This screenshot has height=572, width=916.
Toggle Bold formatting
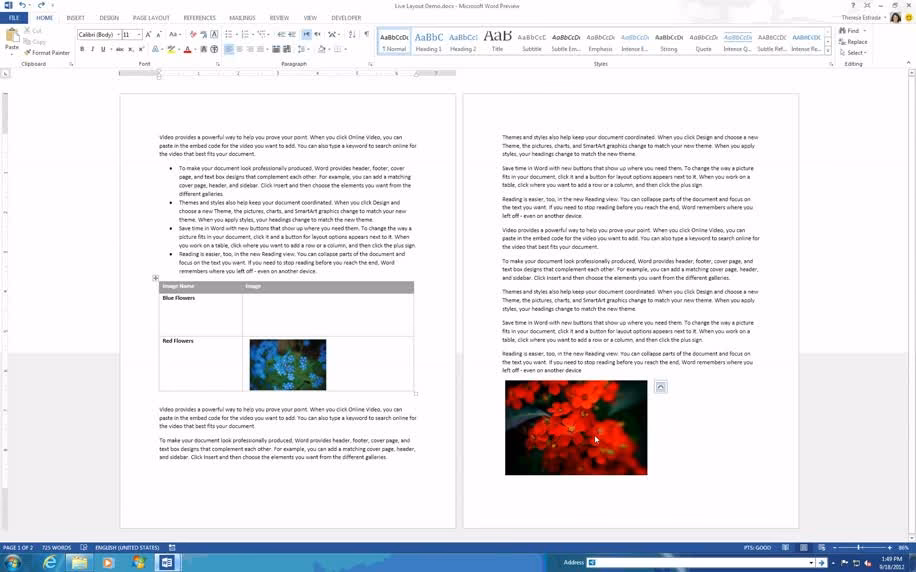coord(82,49)
